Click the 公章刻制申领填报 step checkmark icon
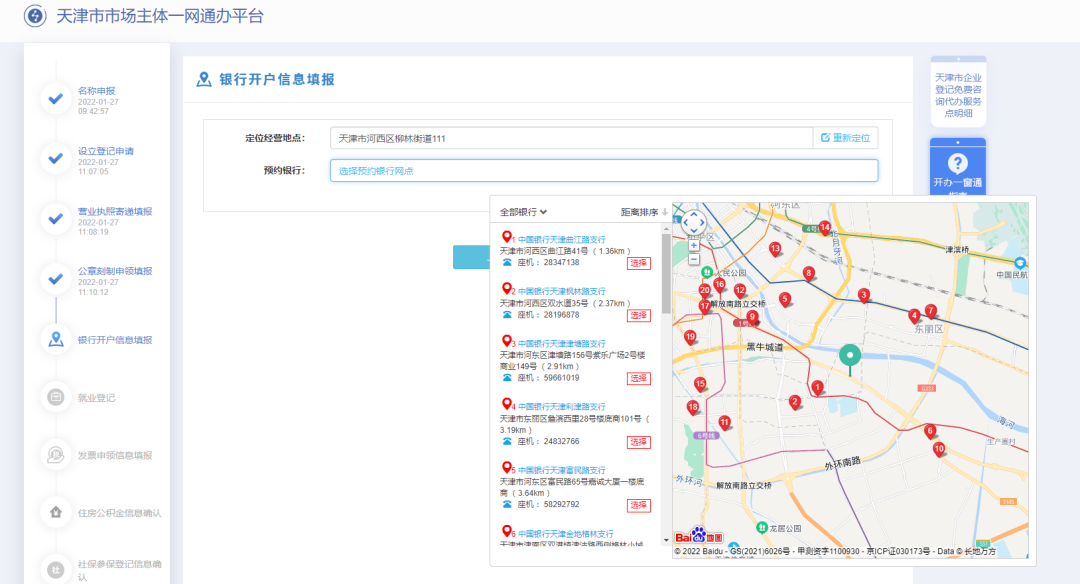Screen dimensions: 1080x584 (x=56, y=279)
